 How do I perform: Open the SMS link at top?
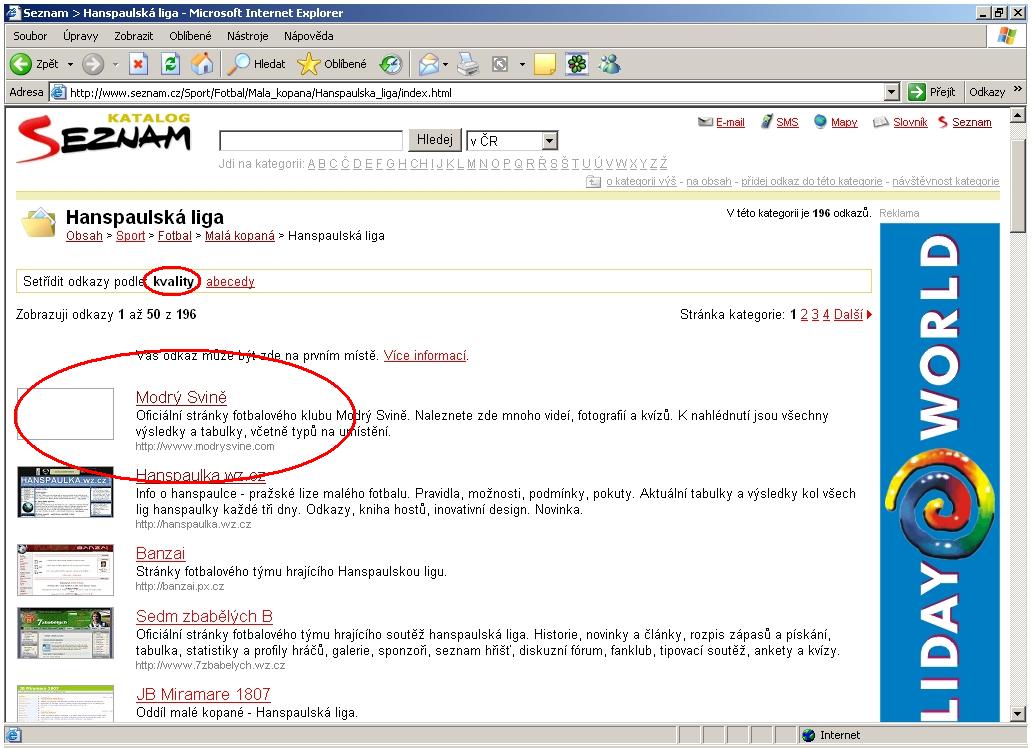787,122
